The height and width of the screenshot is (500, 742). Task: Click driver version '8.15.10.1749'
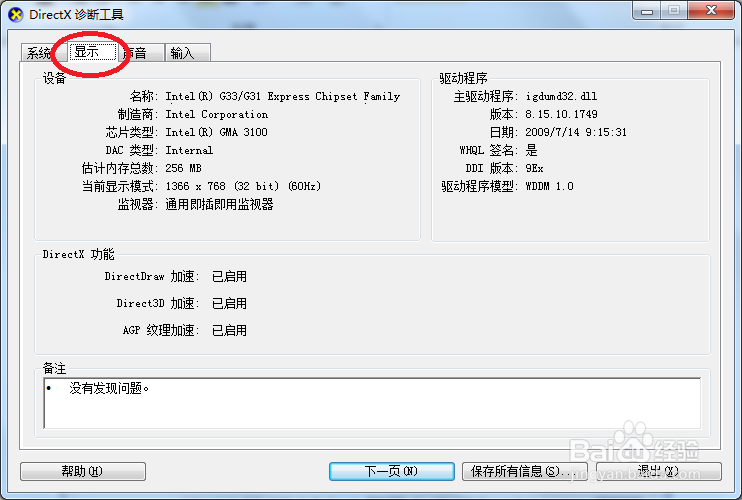pyautogui.click(x=561, y=114)
